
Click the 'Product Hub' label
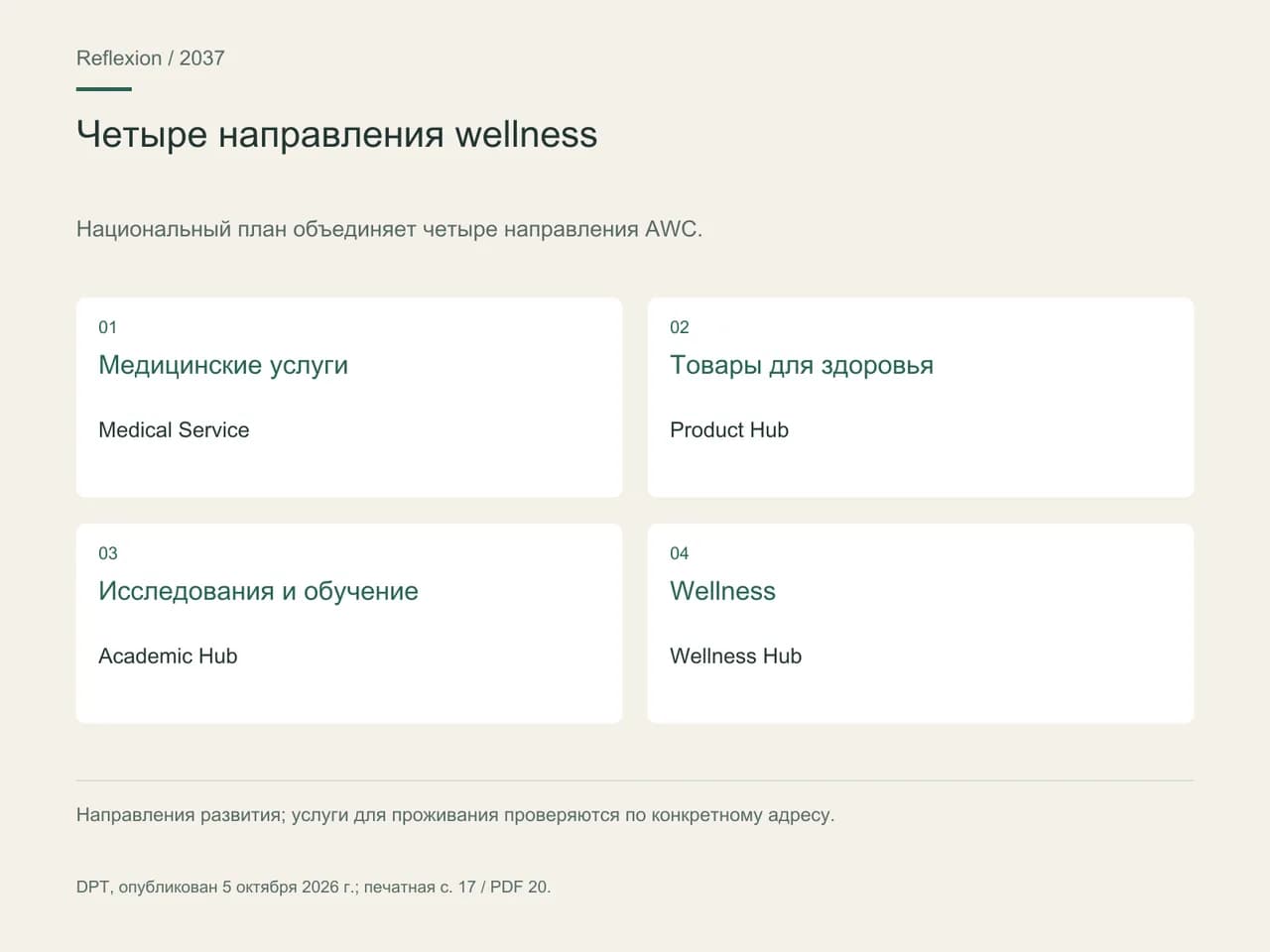(x=729, y=430)
